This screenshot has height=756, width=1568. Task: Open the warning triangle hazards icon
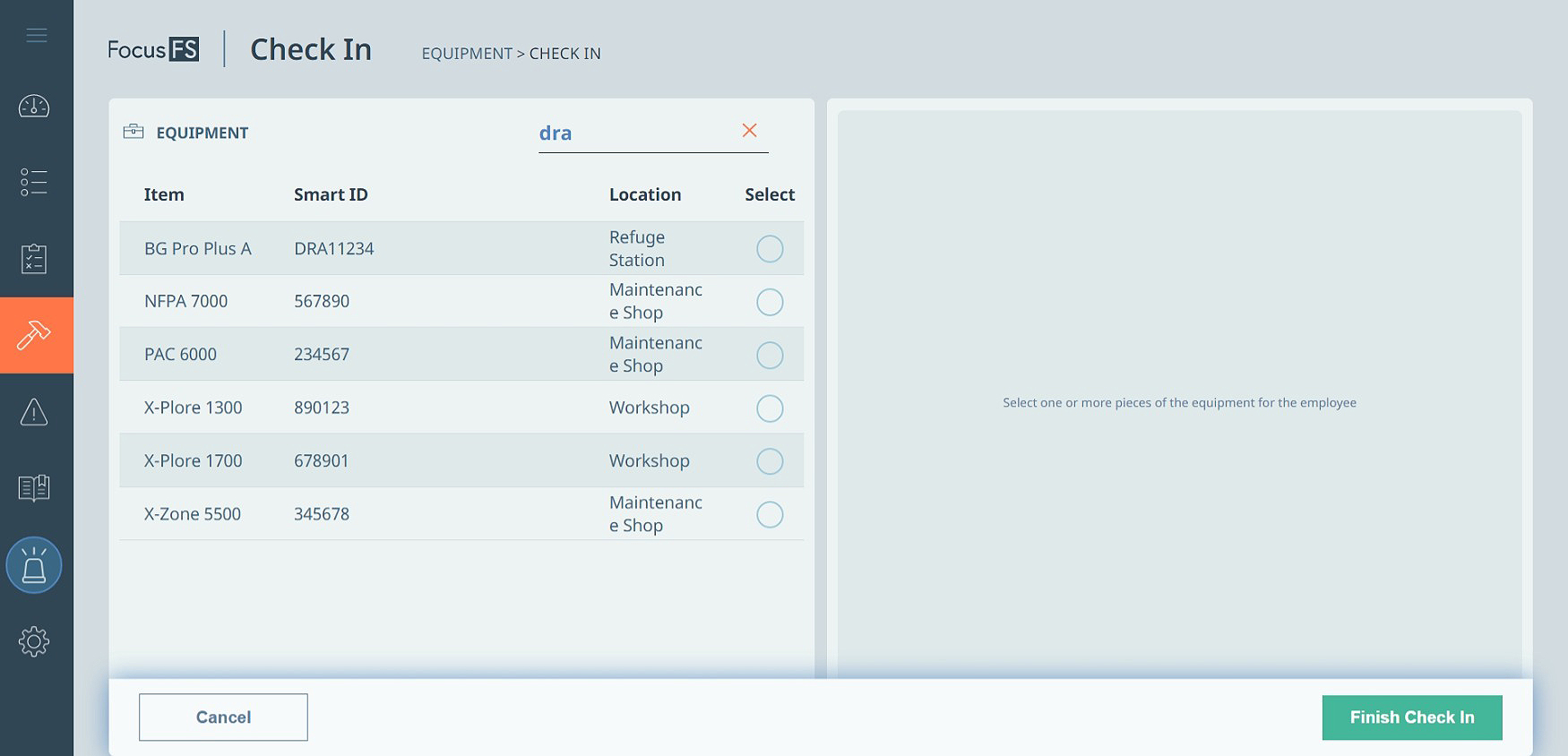click(x=34, y=412)
